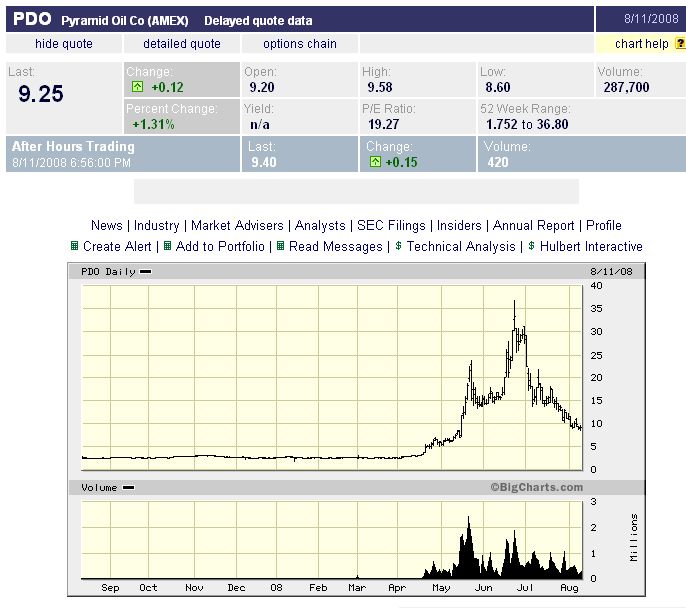Click the 52 week range 1.752 to 36.80
686x608 pixels.
point(527,124)
